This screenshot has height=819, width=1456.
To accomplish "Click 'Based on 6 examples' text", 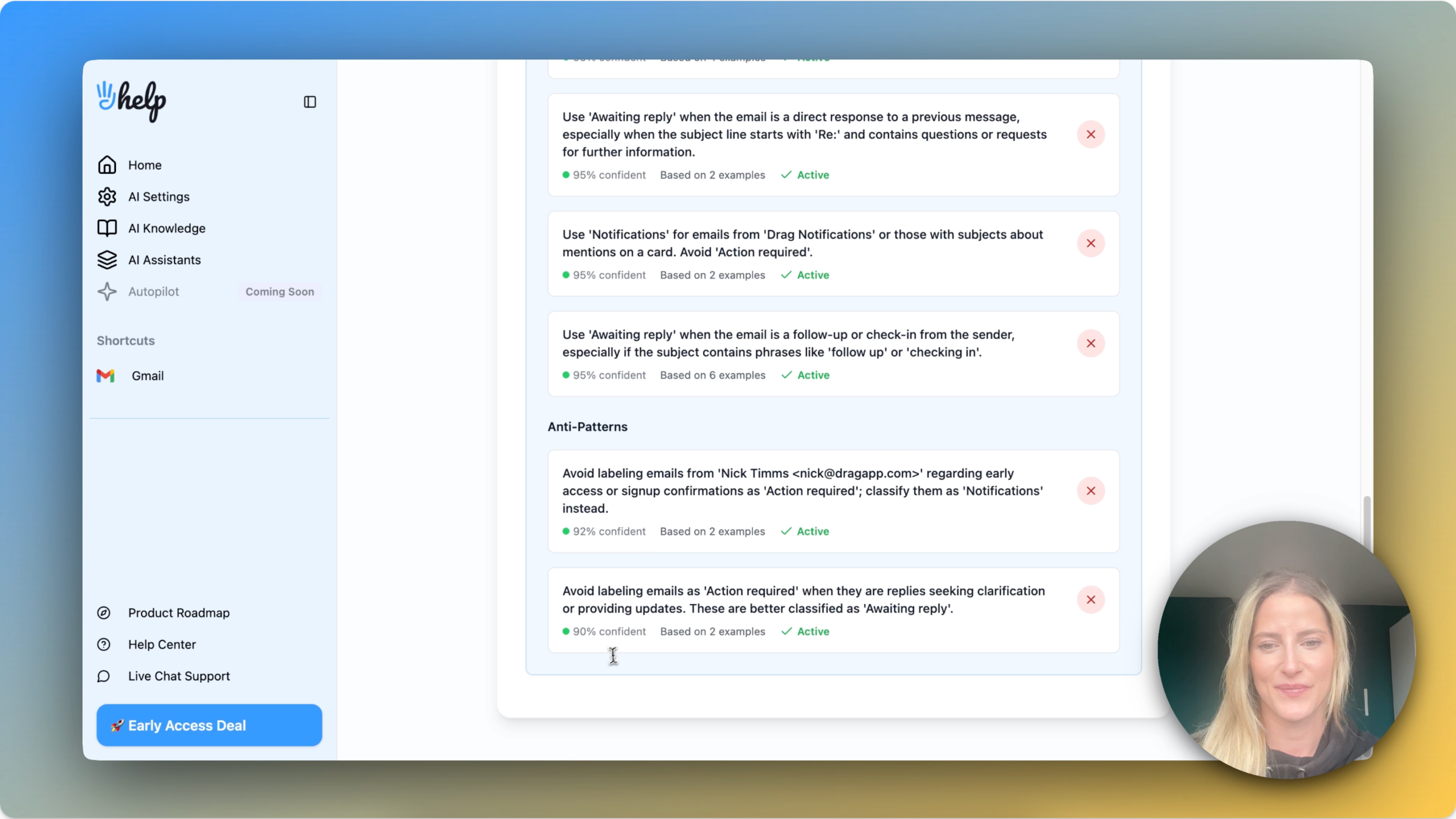I will pyautogui.click(x=713, y=375).
